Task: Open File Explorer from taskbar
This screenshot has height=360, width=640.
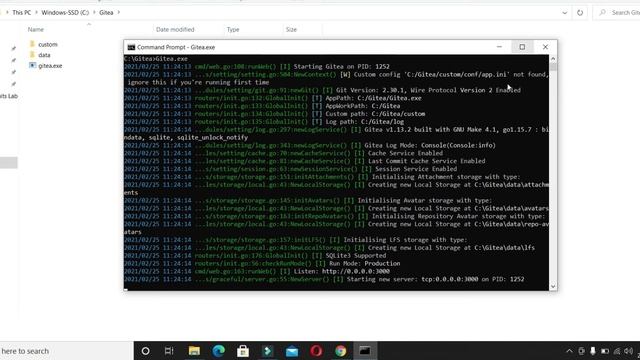Action: 194,351
